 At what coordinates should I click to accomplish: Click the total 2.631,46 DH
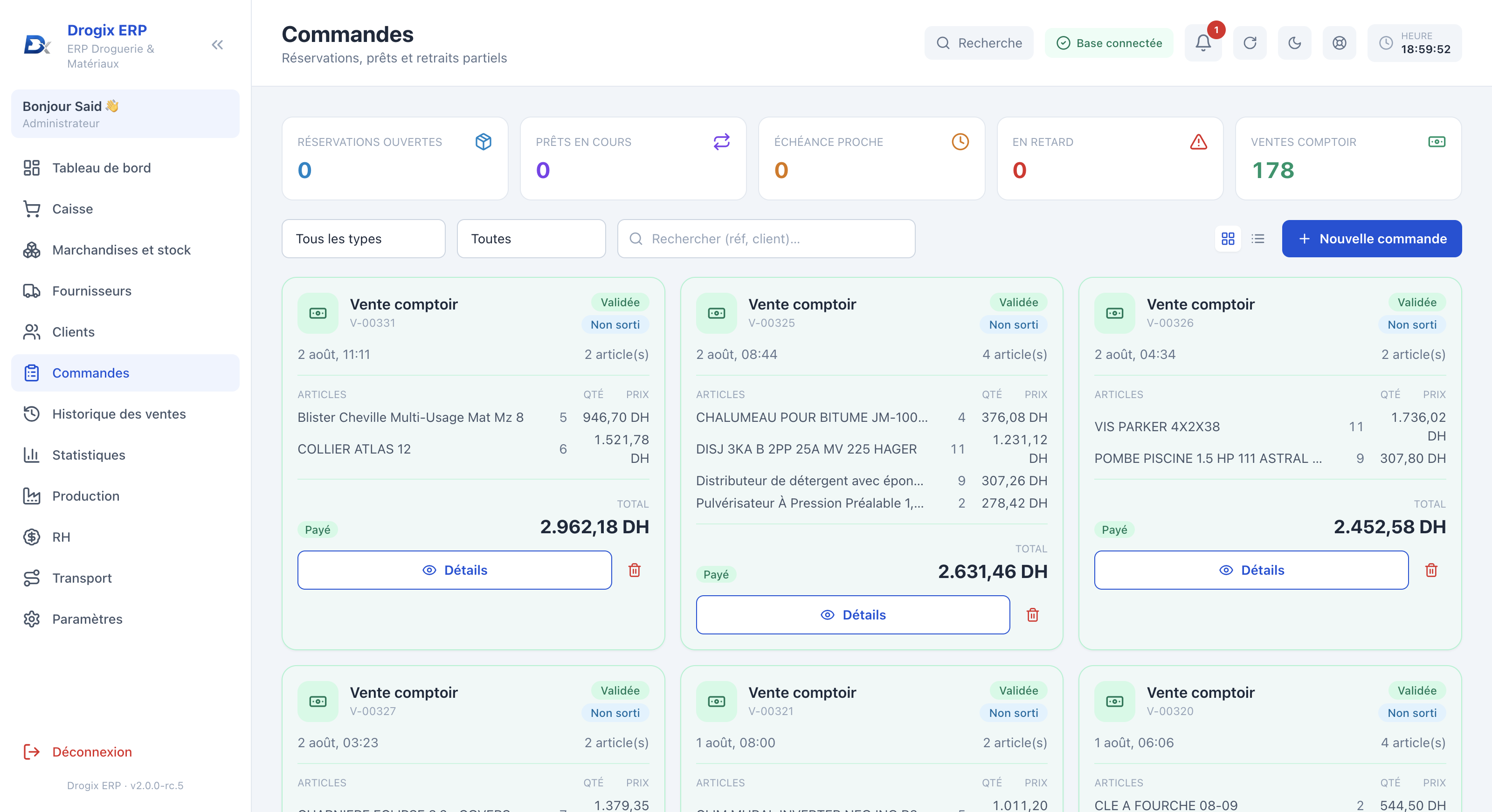point(993,571)
